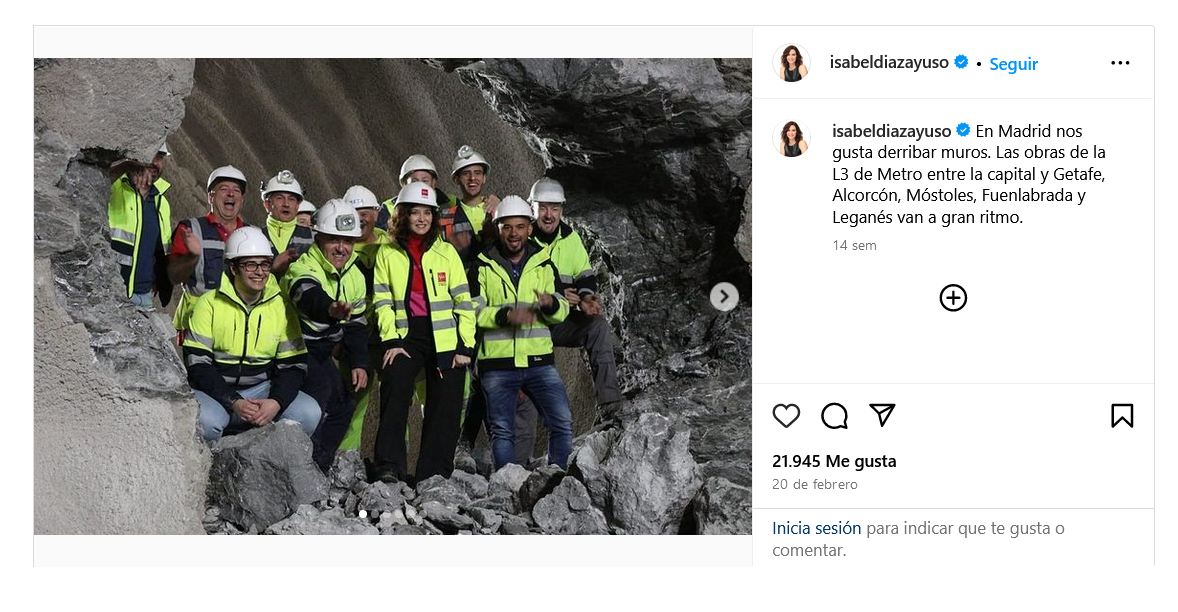This screenshot has height=612, width=1178.
Task: Click the 14 sem caption timestamp
Action: tap(854, 245)
